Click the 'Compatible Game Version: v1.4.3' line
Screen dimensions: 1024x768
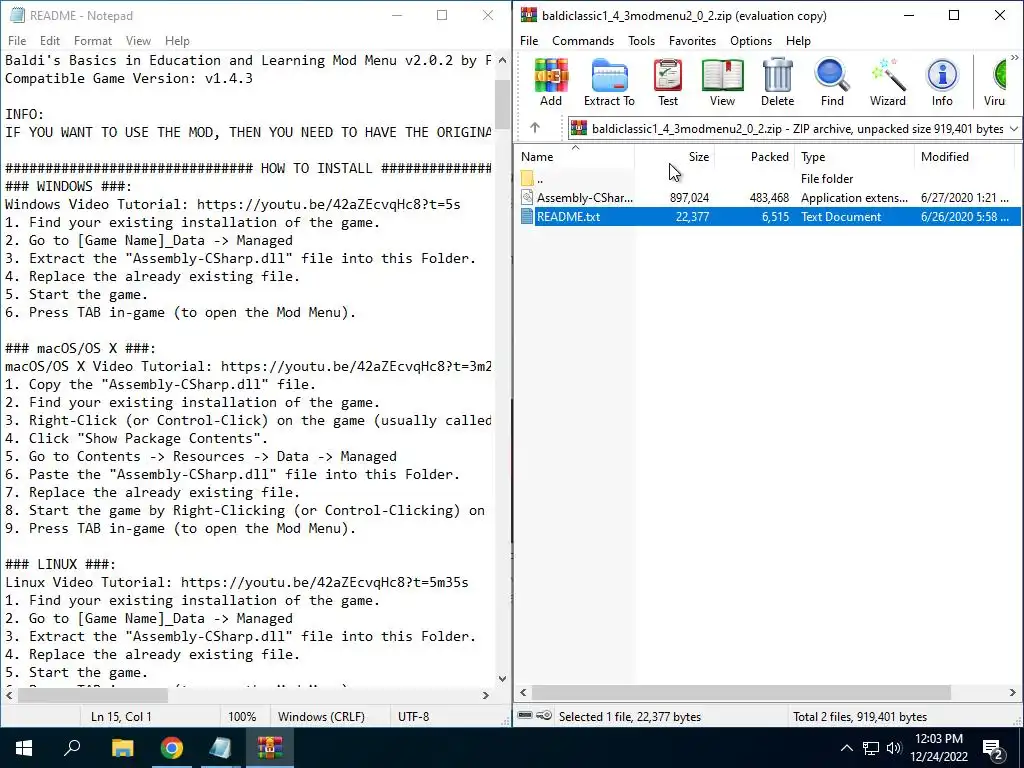(x=129, y=78)
